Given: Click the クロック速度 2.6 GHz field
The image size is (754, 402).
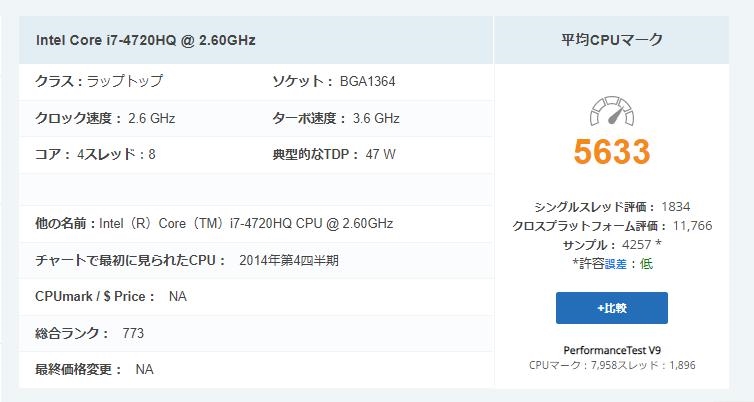Looking at the screenshot, I should click(x=105, y=118).
